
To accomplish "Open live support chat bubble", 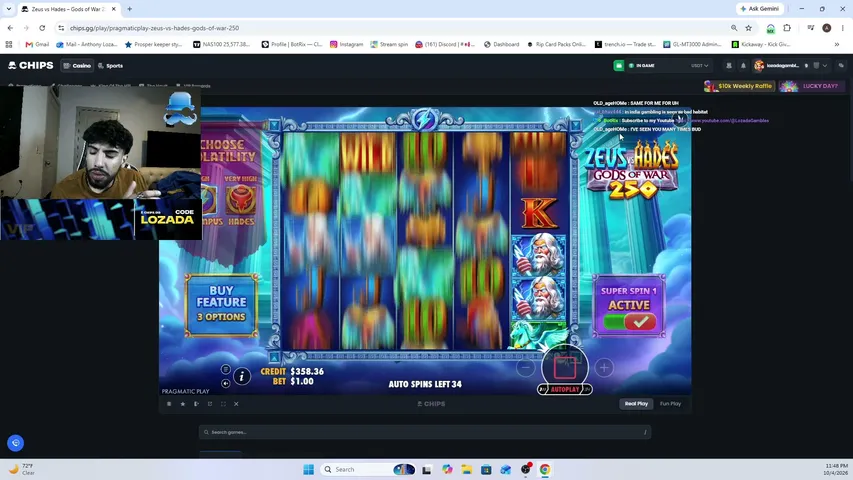I will (15, 443).
